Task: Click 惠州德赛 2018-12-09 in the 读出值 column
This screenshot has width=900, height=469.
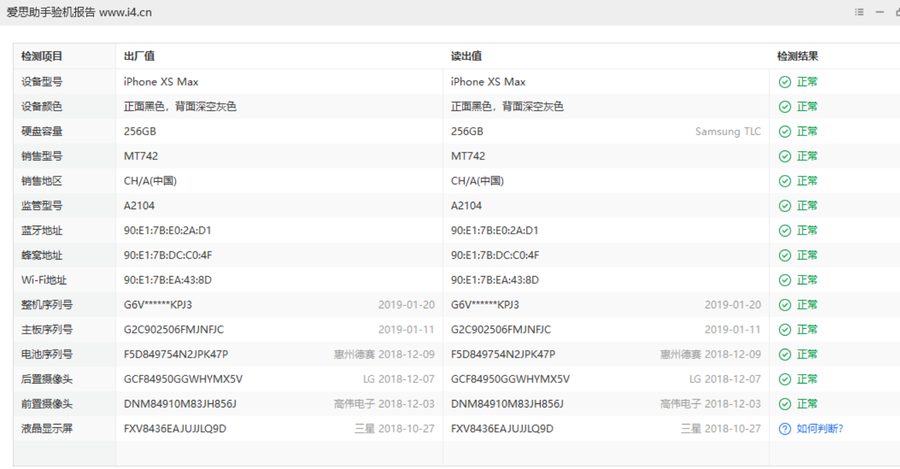Action: click(x=711, y=355)
